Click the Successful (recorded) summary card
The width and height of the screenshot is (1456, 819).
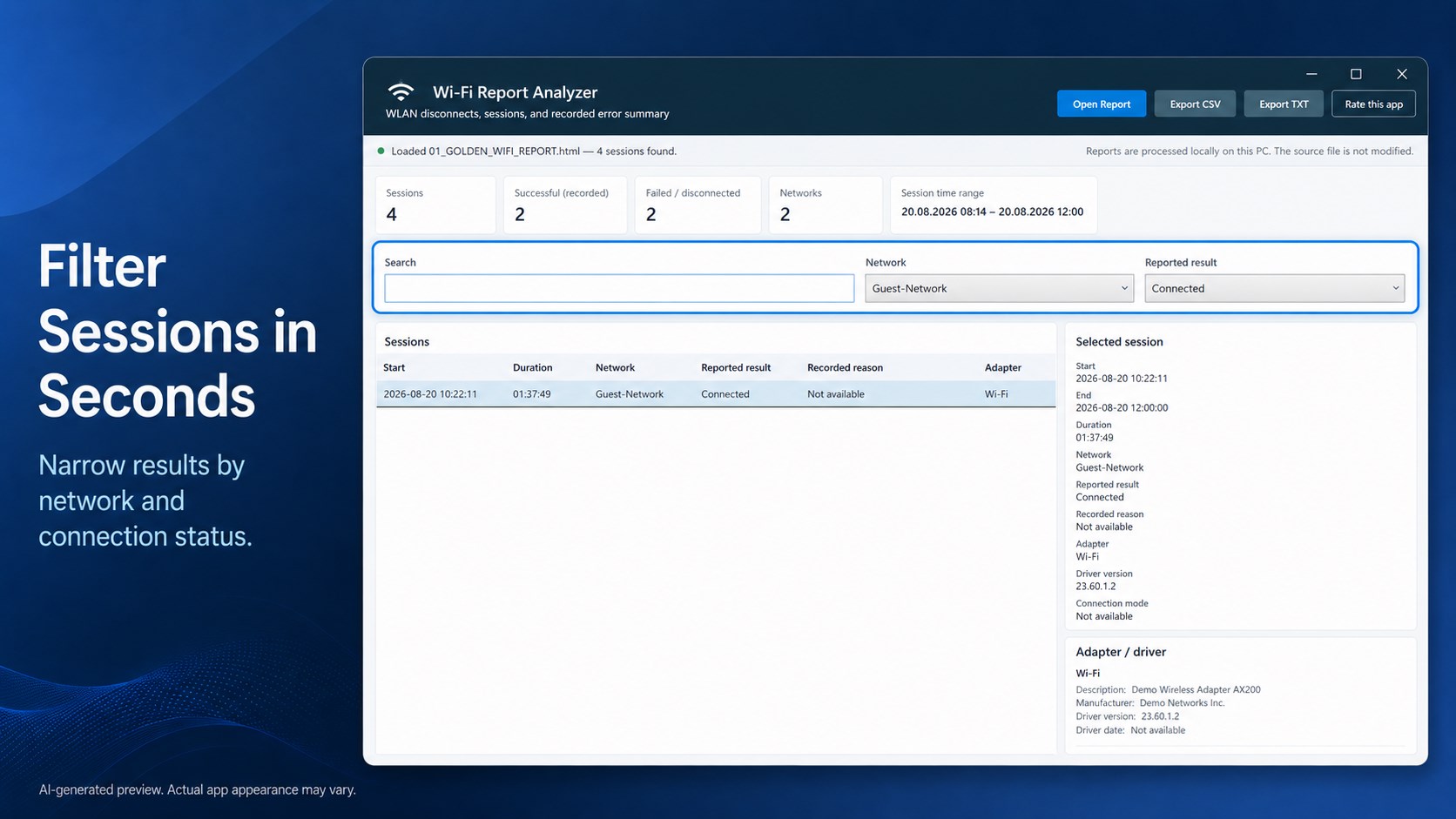click(x=565, y=205)
